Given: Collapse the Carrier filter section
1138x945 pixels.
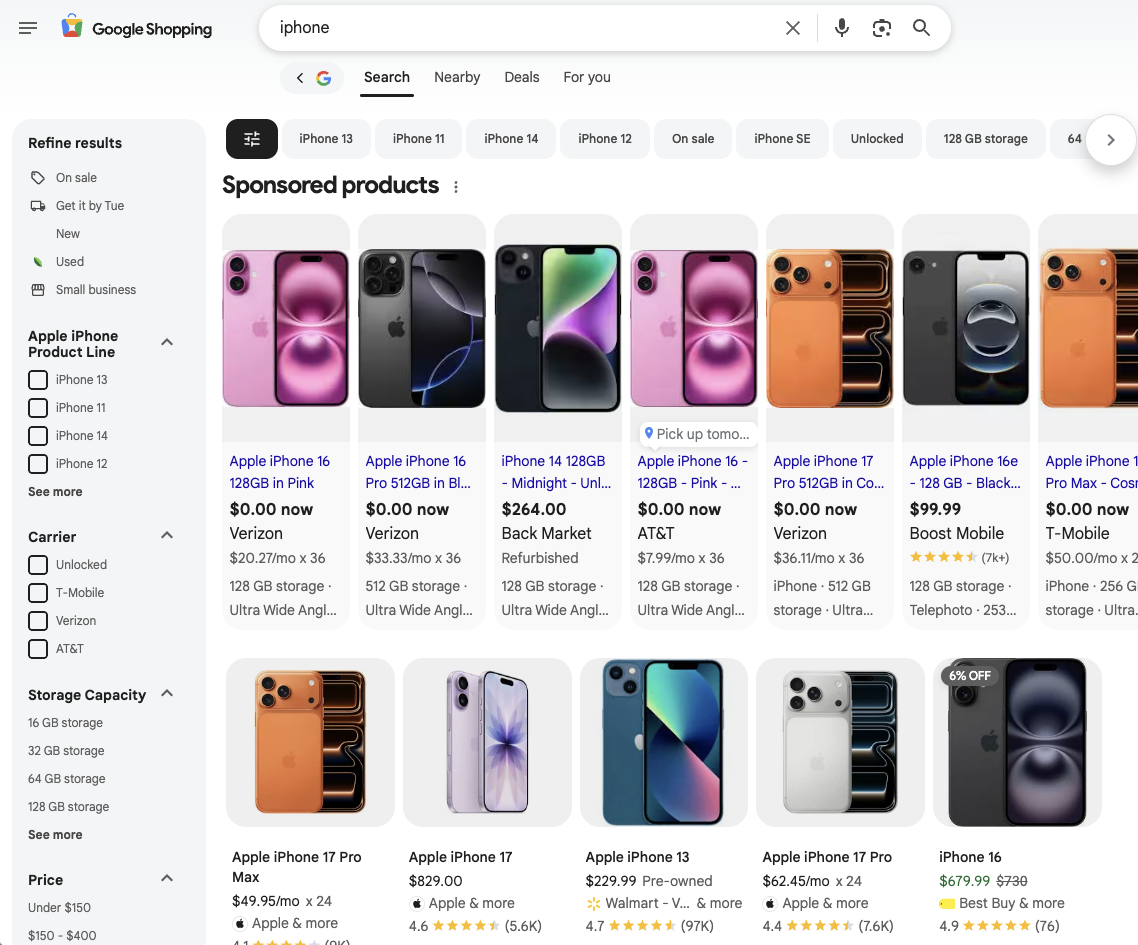Looking at the screenshot, I should 167,536.
